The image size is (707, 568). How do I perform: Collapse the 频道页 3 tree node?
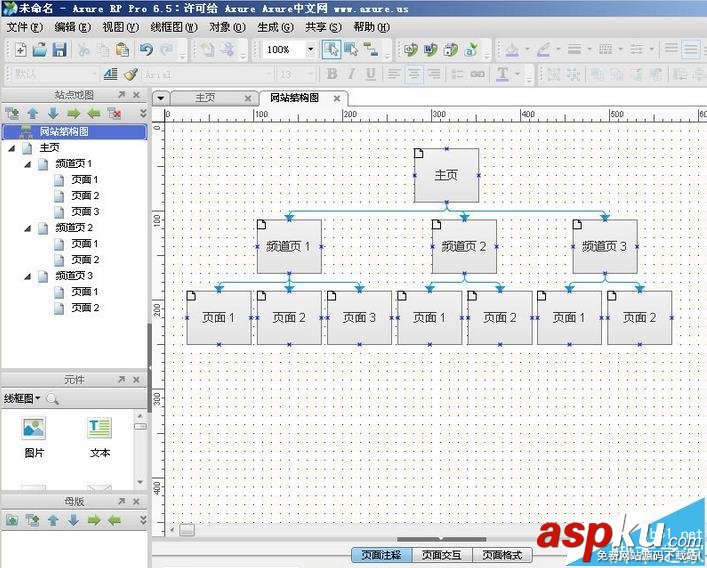click(28, 276)
